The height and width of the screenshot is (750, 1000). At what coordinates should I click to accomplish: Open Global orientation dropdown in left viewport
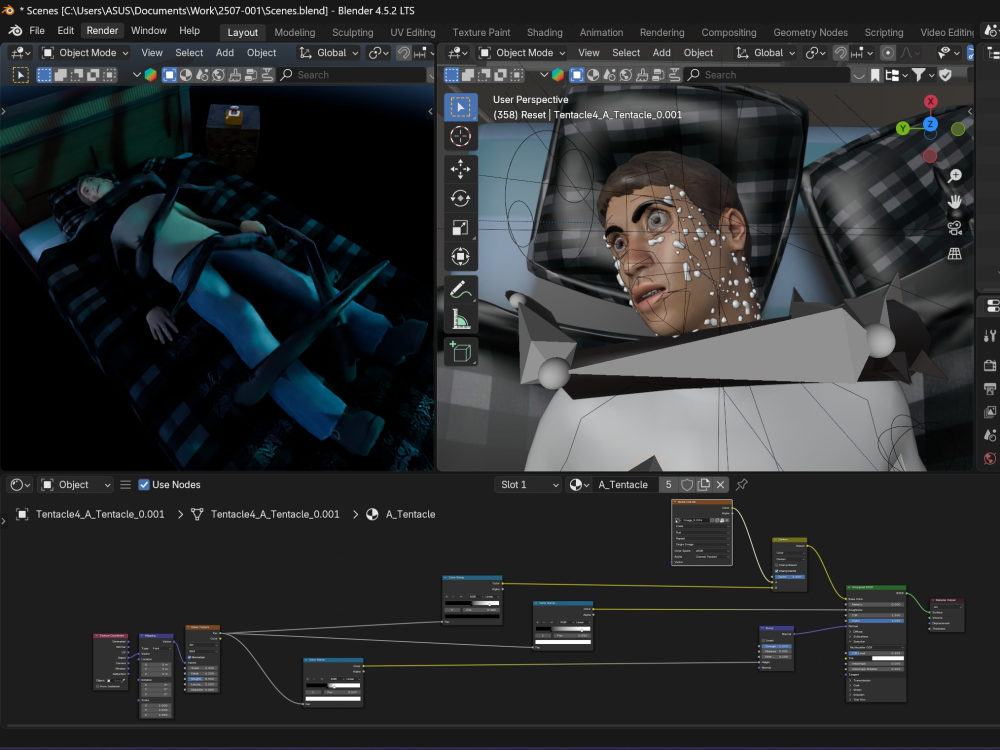328,53
